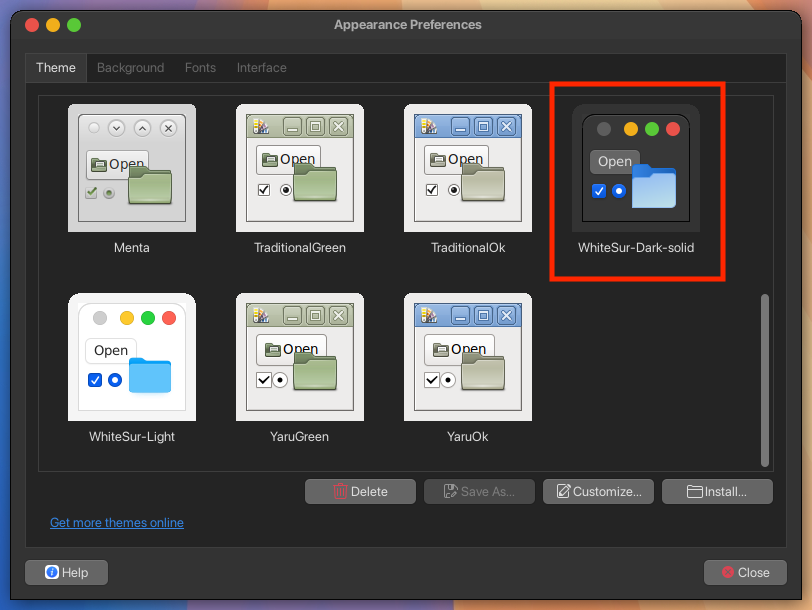Click the Save As... button
The image size is (812, 610).
479,492
